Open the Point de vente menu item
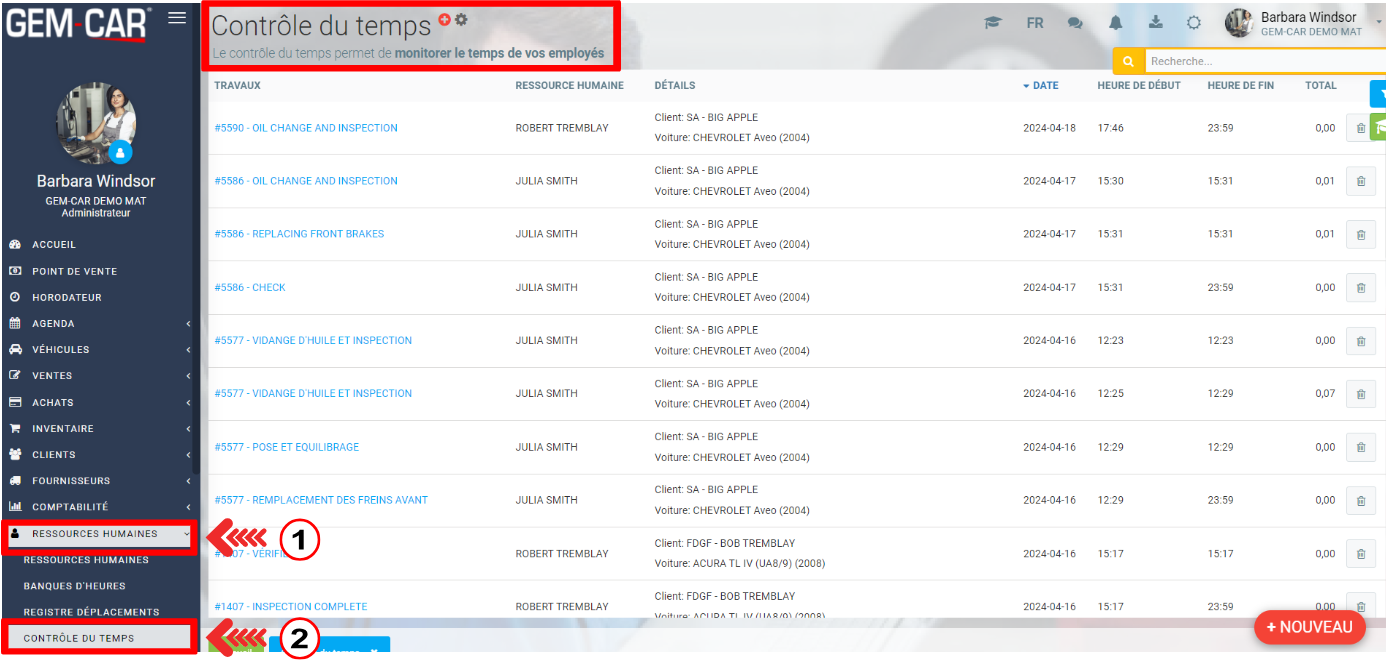 [74, 271]
